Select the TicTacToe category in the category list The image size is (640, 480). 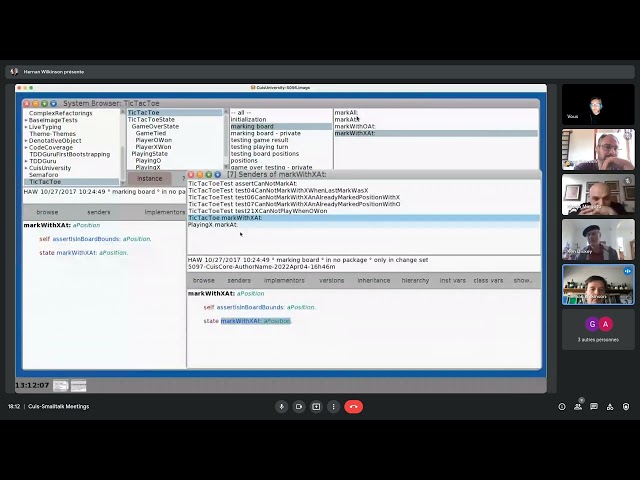pos(71,182)
